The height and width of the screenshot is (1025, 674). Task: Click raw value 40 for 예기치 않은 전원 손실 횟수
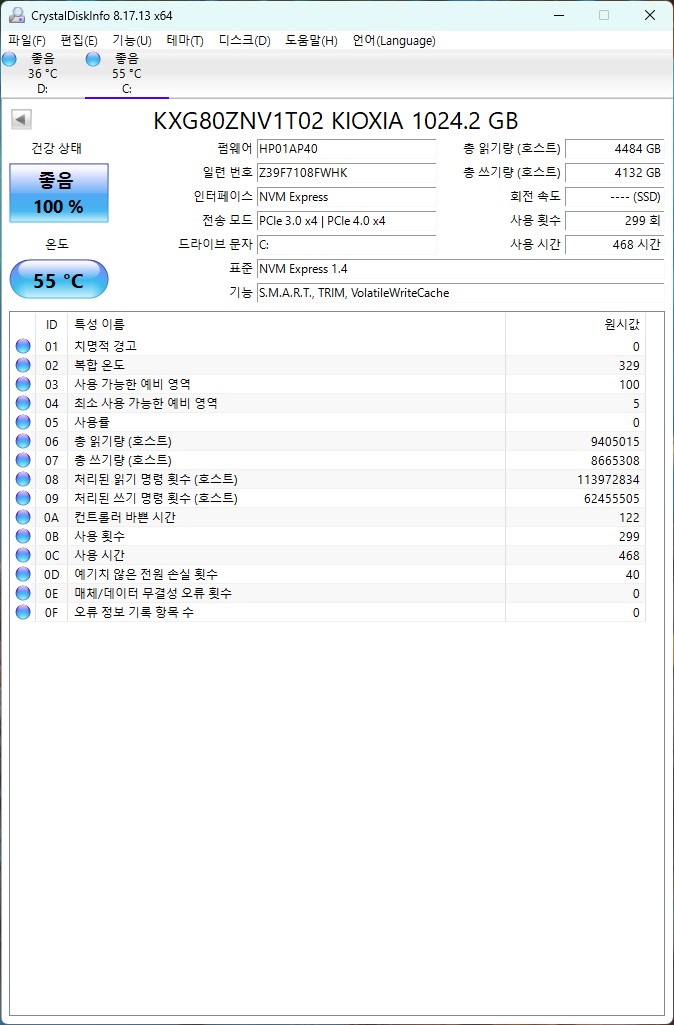(x=632, y=574)
